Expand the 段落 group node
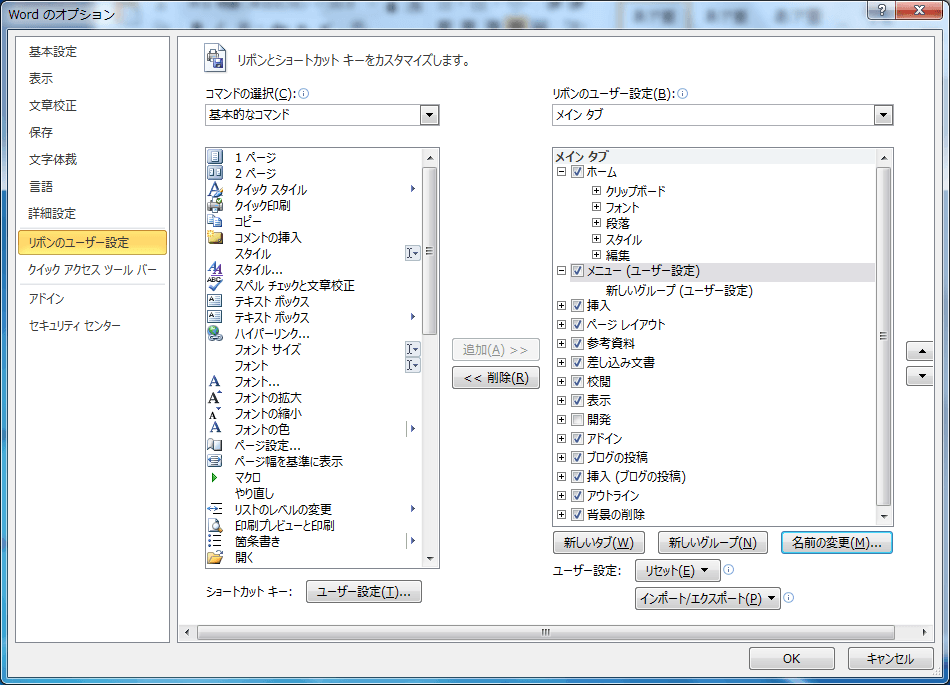Viewport: 950px width, 685px height. (596, 223)
